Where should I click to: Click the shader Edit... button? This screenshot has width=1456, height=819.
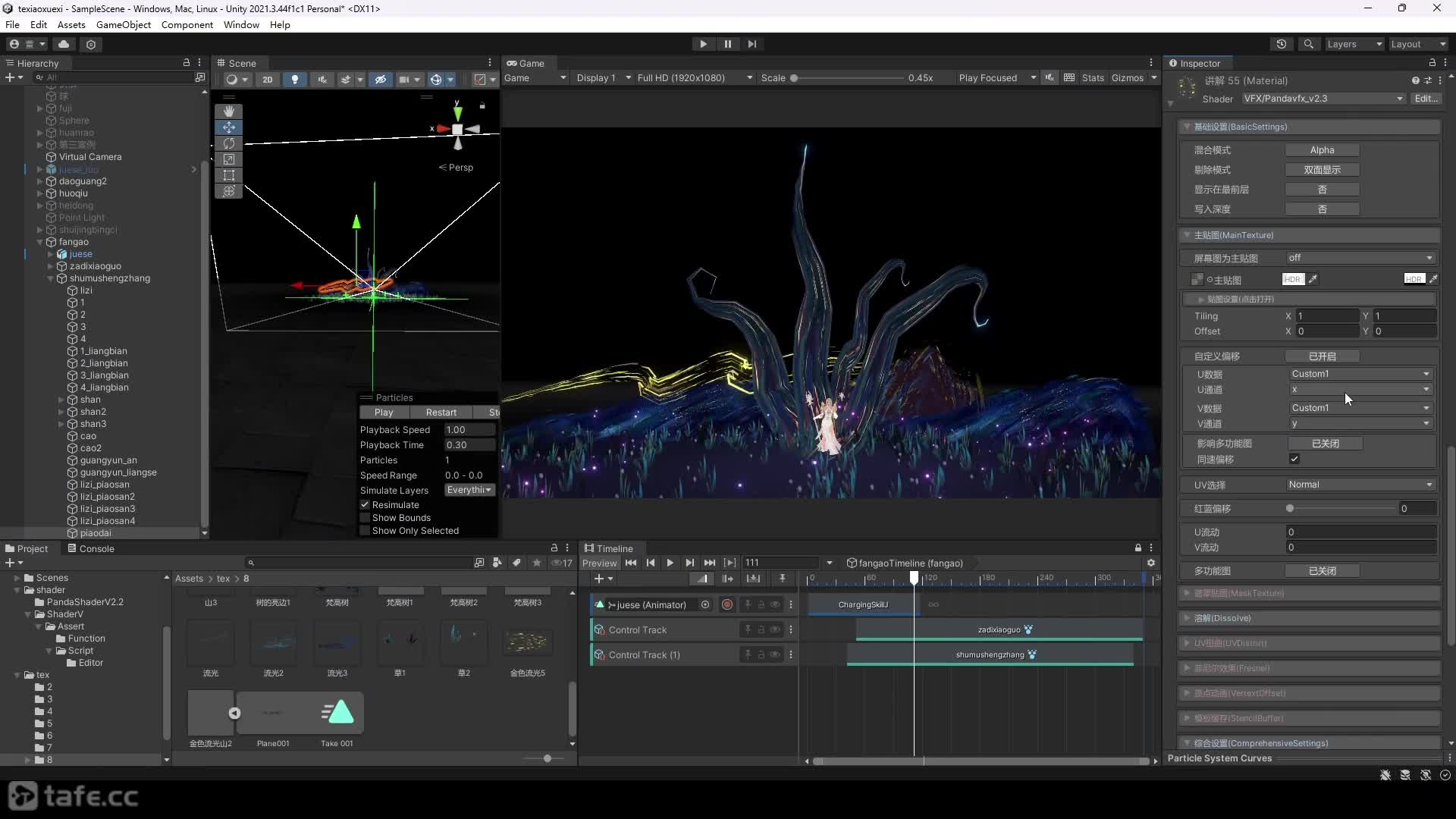pyautogui.click(x=1426, y=99)
